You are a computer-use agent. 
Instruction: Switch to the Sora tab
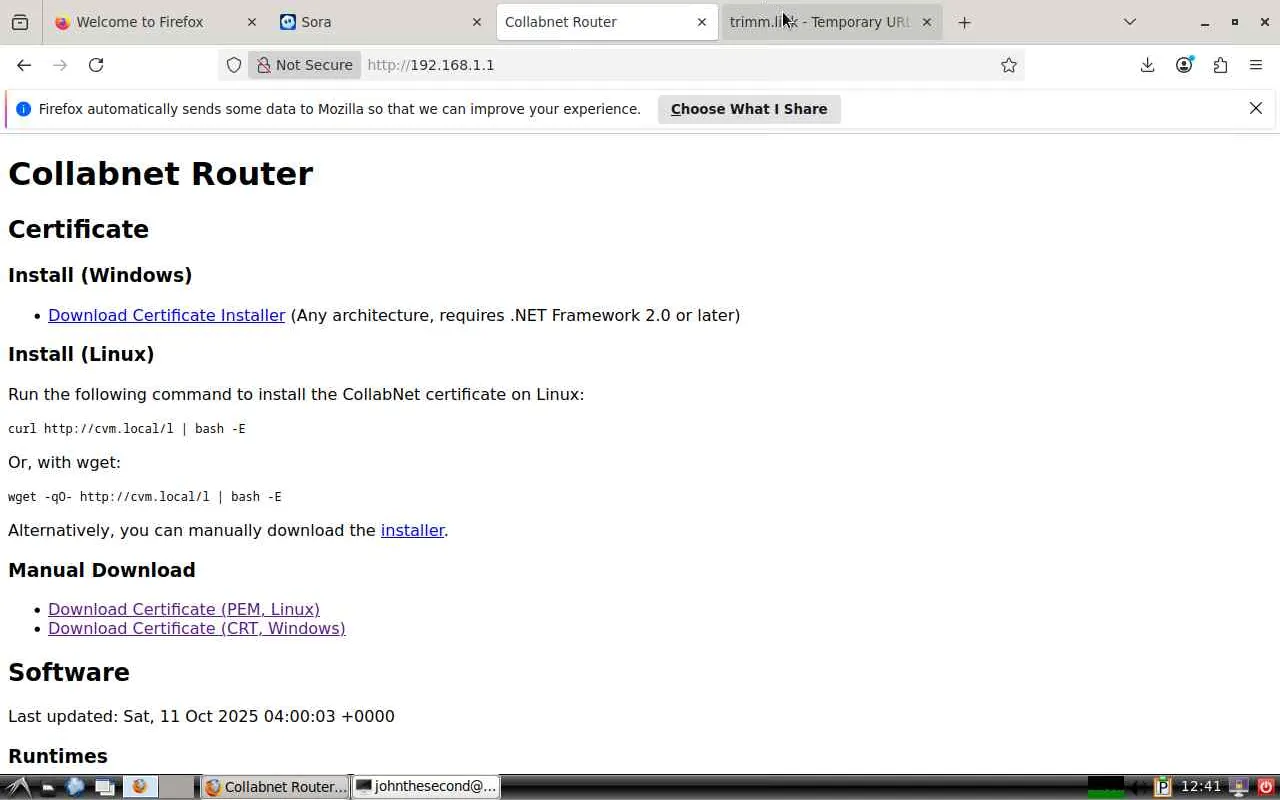click(380, 22)
